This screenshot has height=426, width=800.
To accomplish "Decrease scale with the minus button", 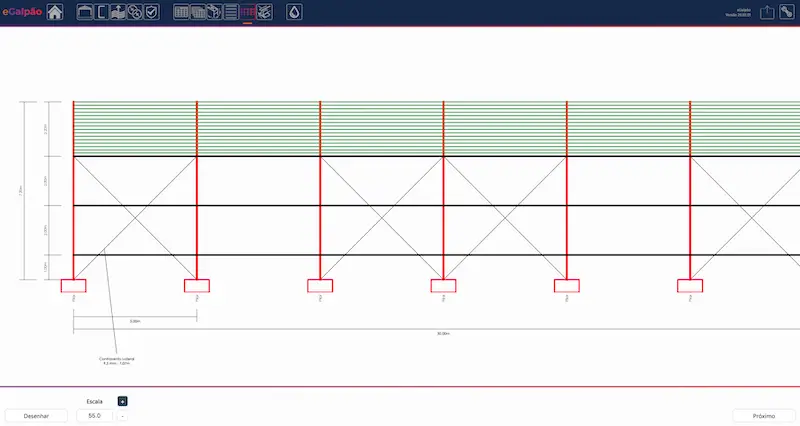I will click(122, 415).
